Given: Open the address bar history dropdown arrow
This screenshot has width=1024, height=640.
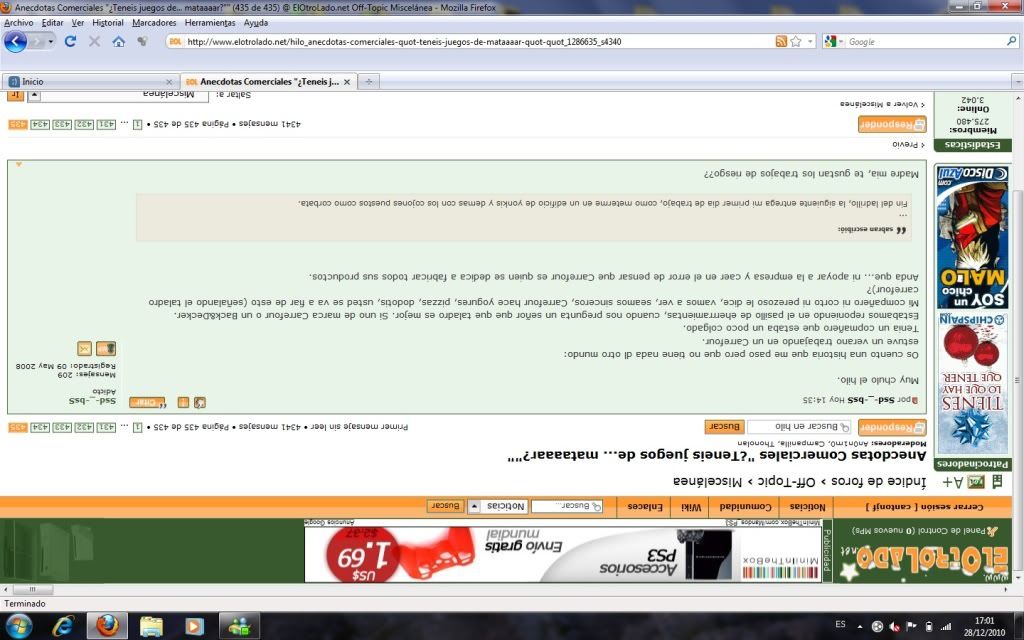Looking at the screenshot, I should (x=810, y=41).
